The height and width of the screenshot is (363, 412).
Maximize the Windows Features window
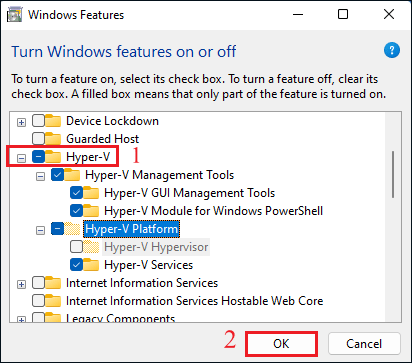pos(343,14)
